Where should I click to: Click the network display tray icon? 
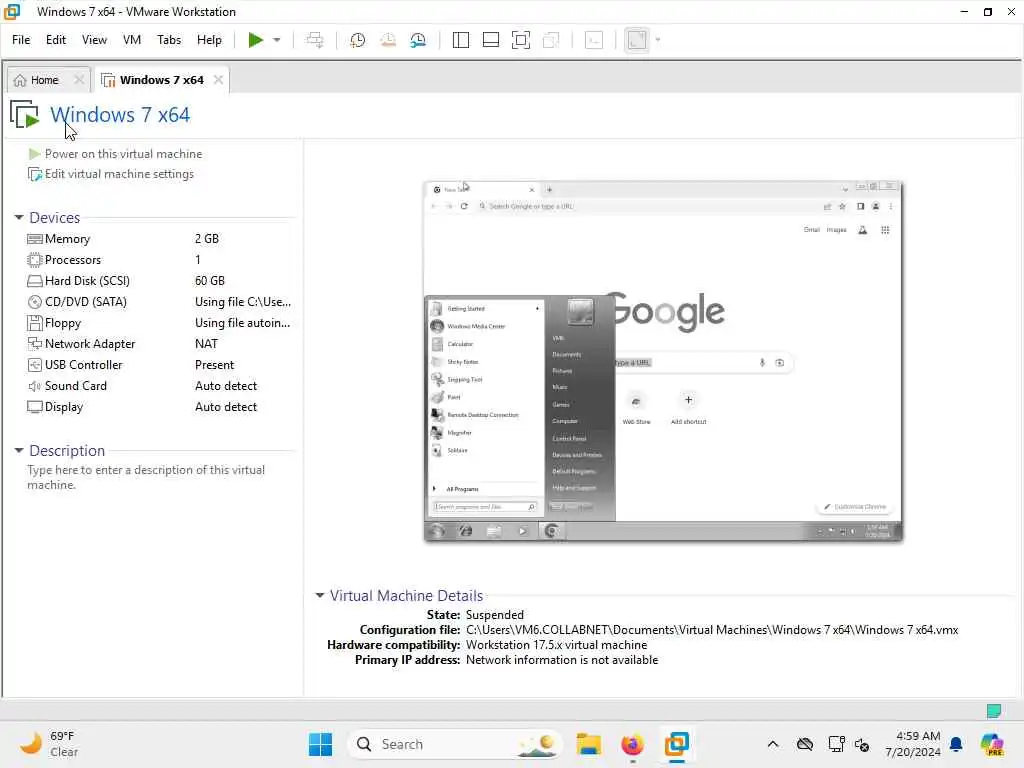tap(836, 744)
